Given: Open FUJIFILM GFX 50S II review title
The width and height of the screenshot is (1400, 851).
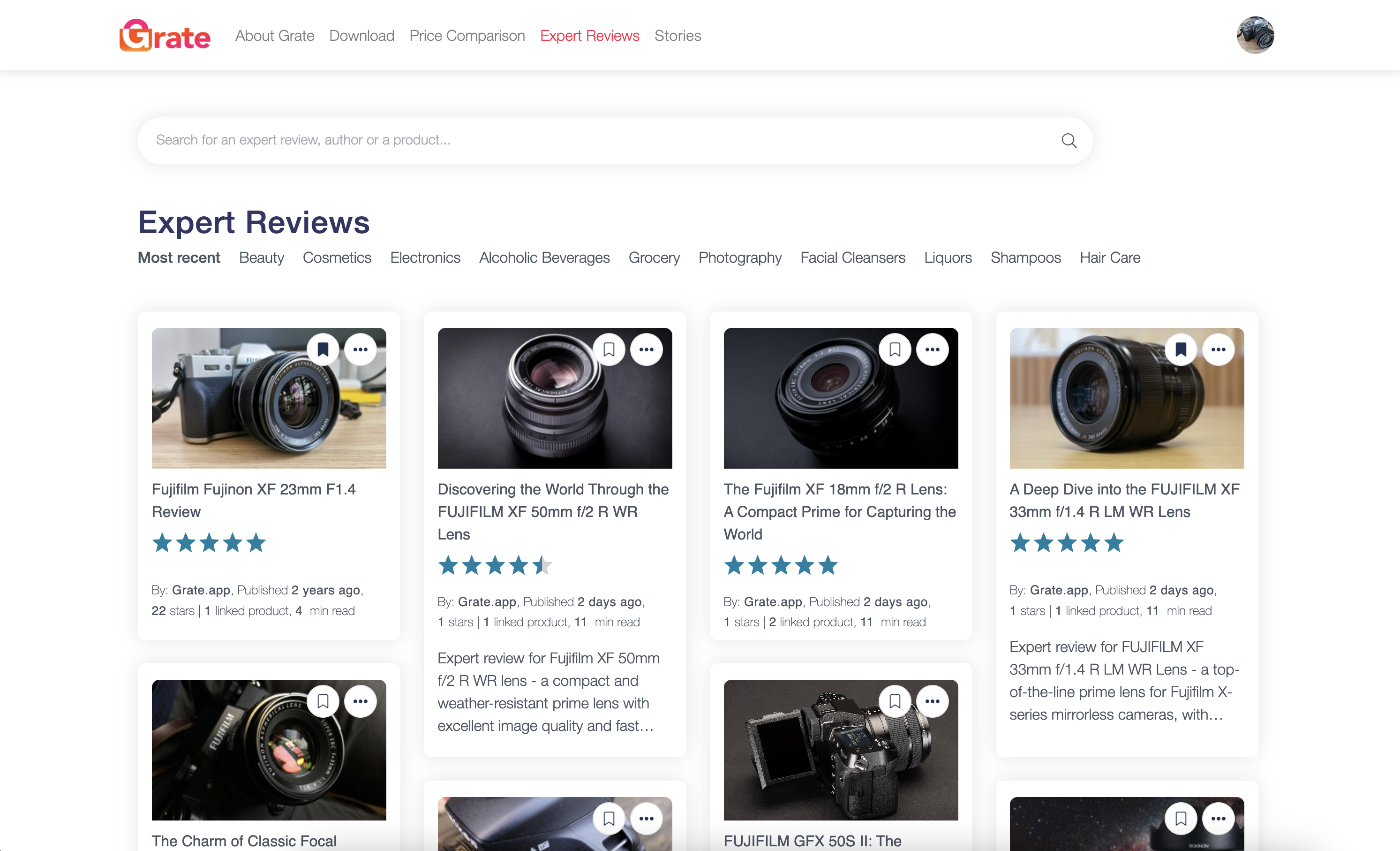Looking at the screenshot, I should tap(813, 840).
